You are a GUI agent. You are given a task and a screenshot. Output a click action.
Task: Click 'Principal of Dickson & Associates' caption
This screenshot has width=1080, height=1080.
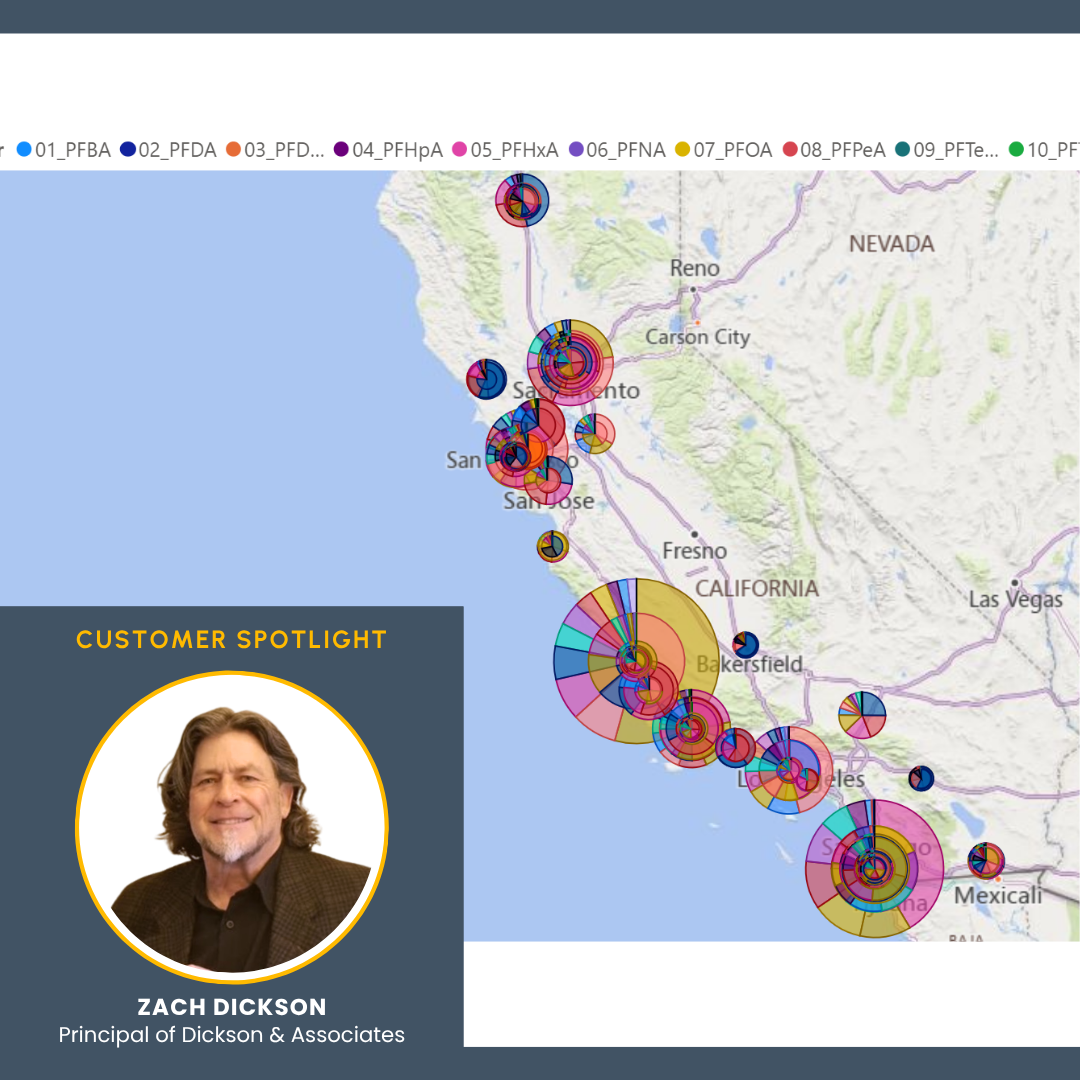point(231,1035)
